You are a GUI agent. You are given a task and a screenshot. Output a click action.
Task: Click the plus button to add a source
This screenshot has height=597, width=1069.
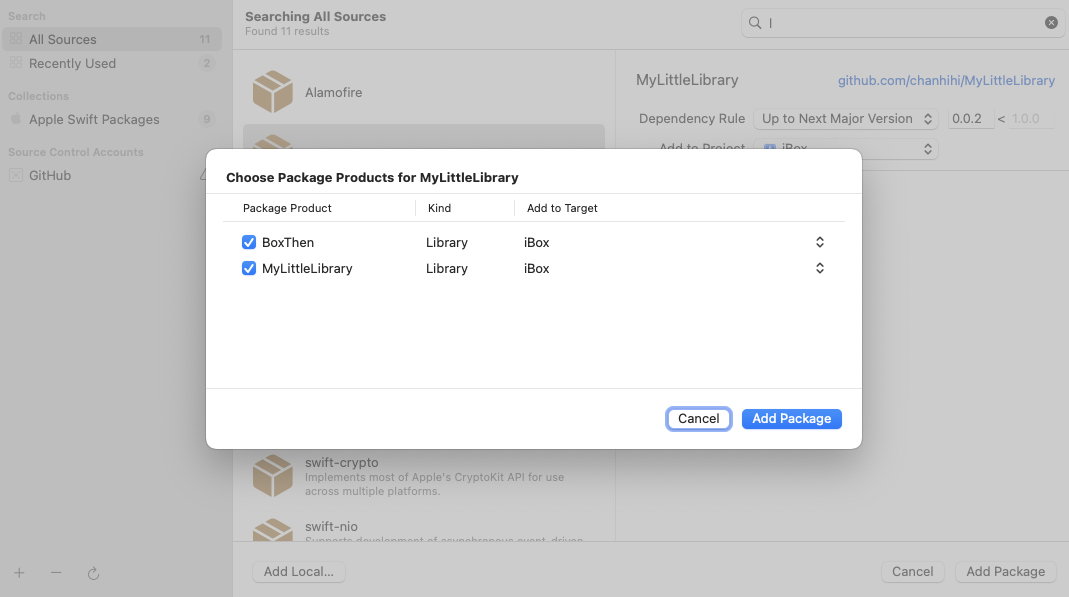pyautogui.click(x=19, y=573)
